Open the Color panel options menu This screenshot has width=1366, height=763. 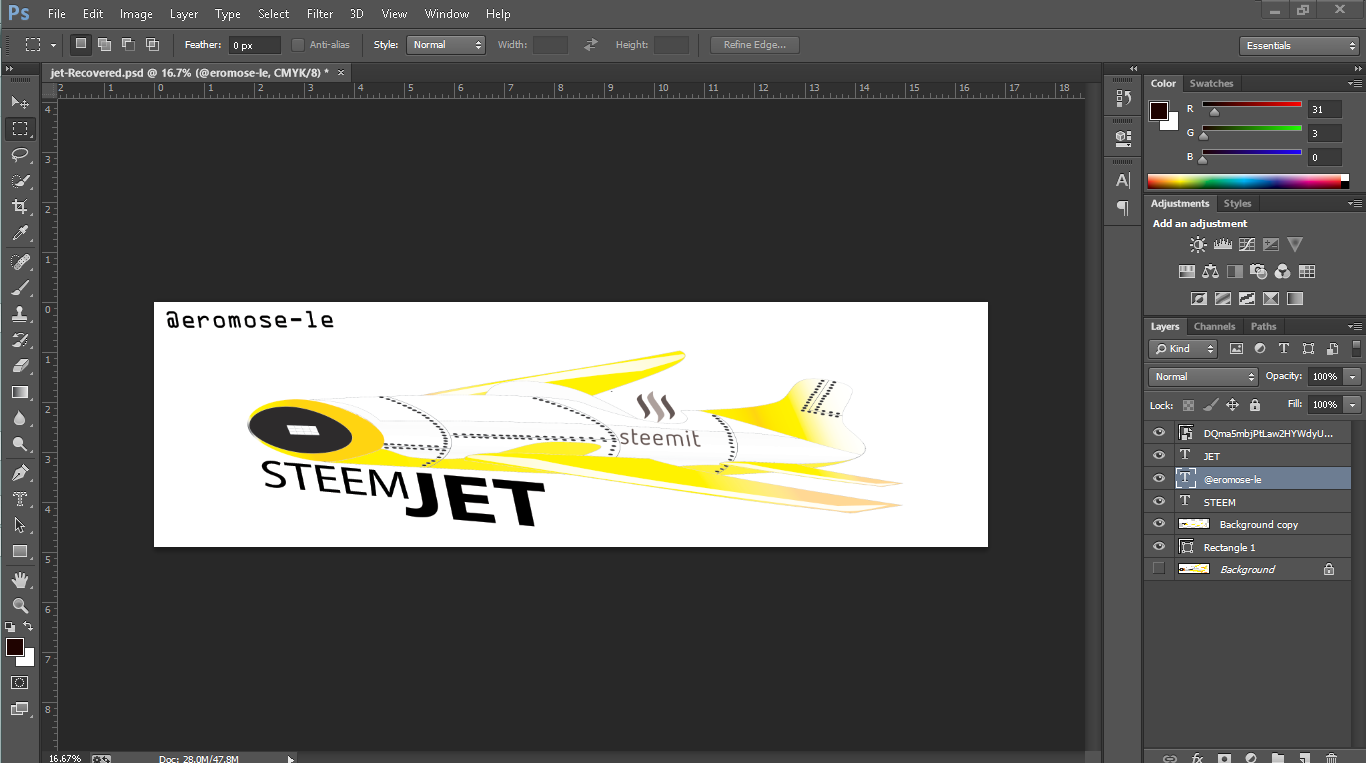click(1354, 84)
